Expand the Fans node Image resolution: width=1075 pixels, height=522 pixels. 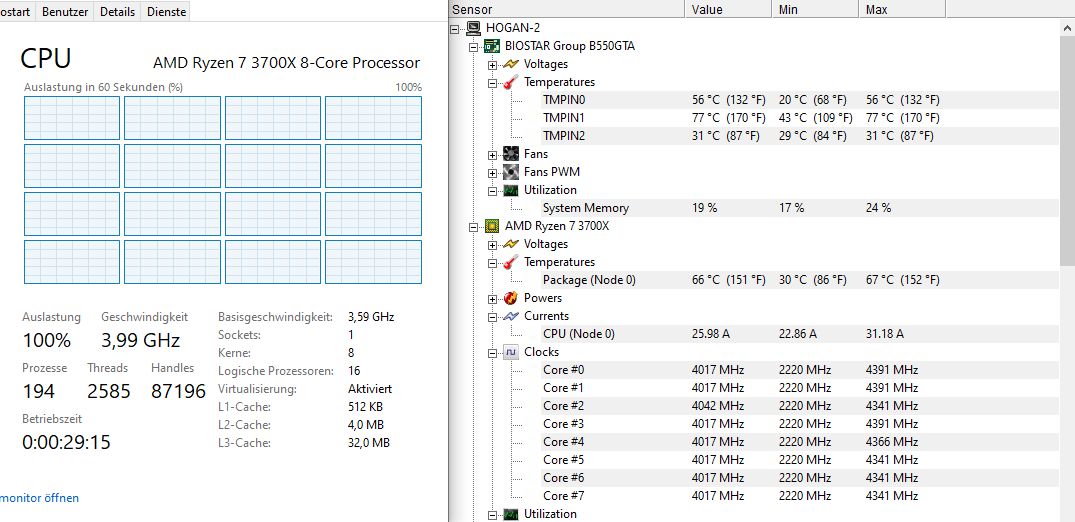492,154
